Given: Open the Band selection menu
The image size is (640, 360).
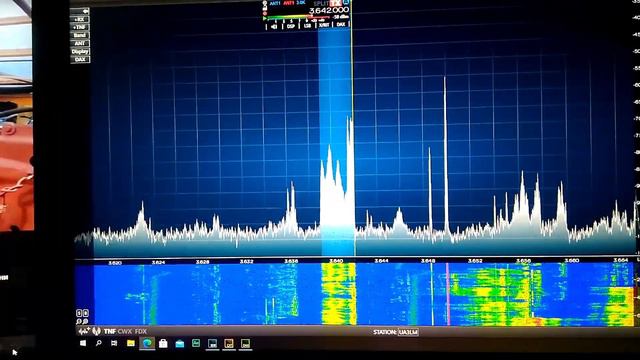Looking at the screenshot, I should (80, 35).
